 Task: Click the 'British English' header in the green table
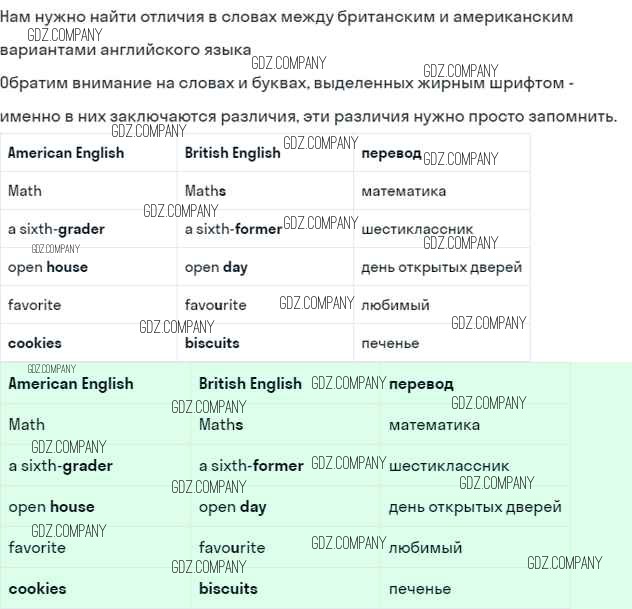click(x=250, y=384)
